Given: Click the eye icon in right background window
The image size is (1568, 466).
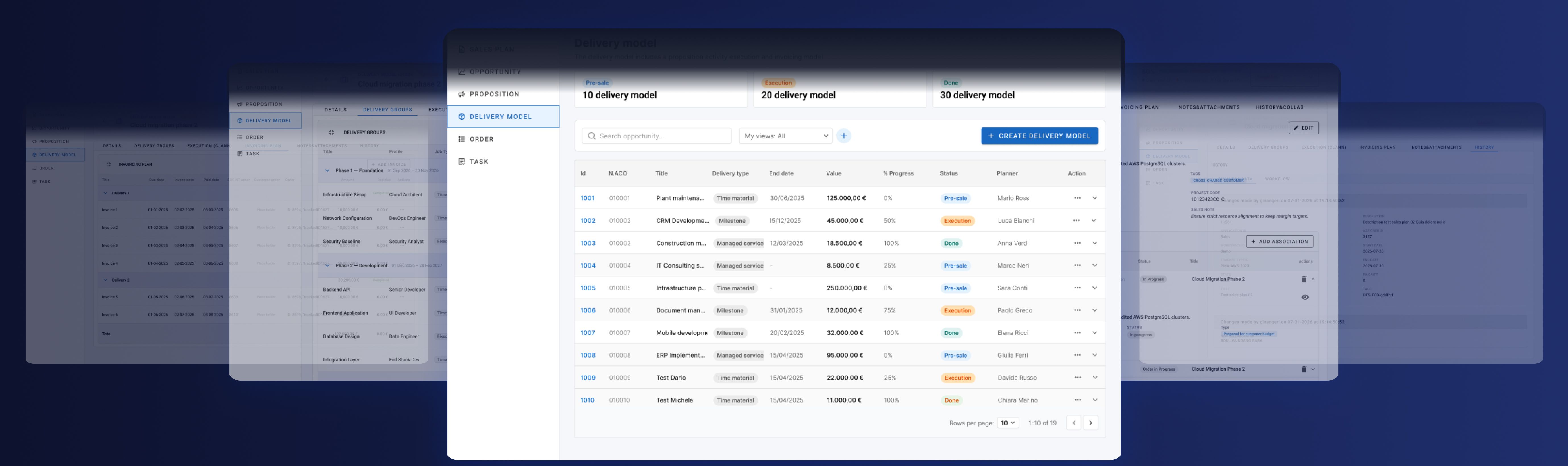Looking at the screenshot, I should [1305, 298].
